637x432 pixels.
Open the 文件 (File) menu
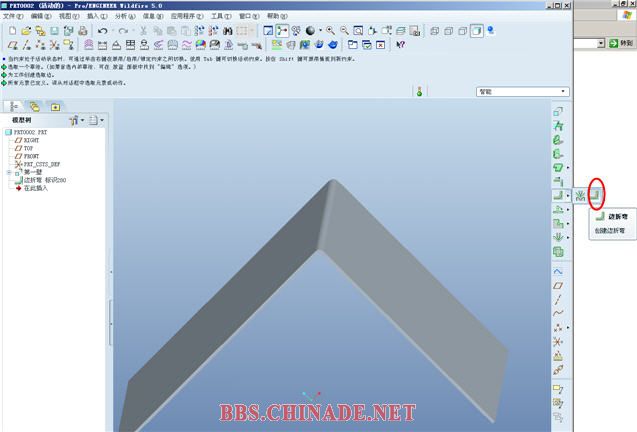coord(13,16)
